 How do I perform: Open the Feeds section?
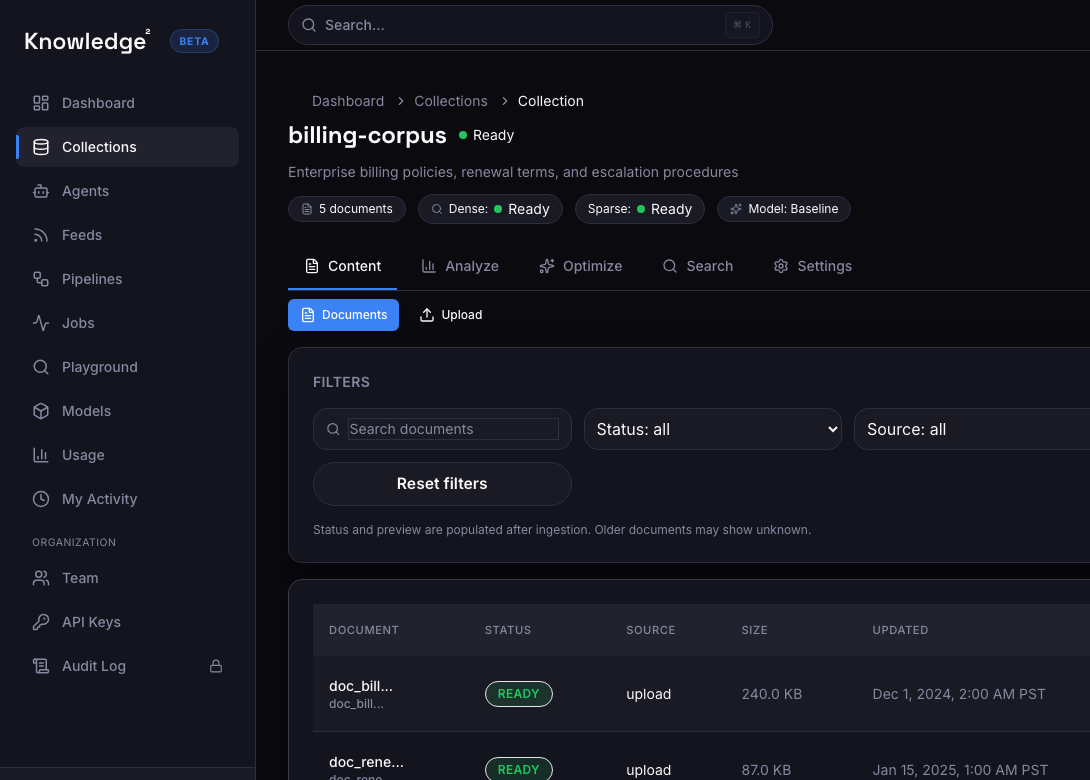(80, 235)
